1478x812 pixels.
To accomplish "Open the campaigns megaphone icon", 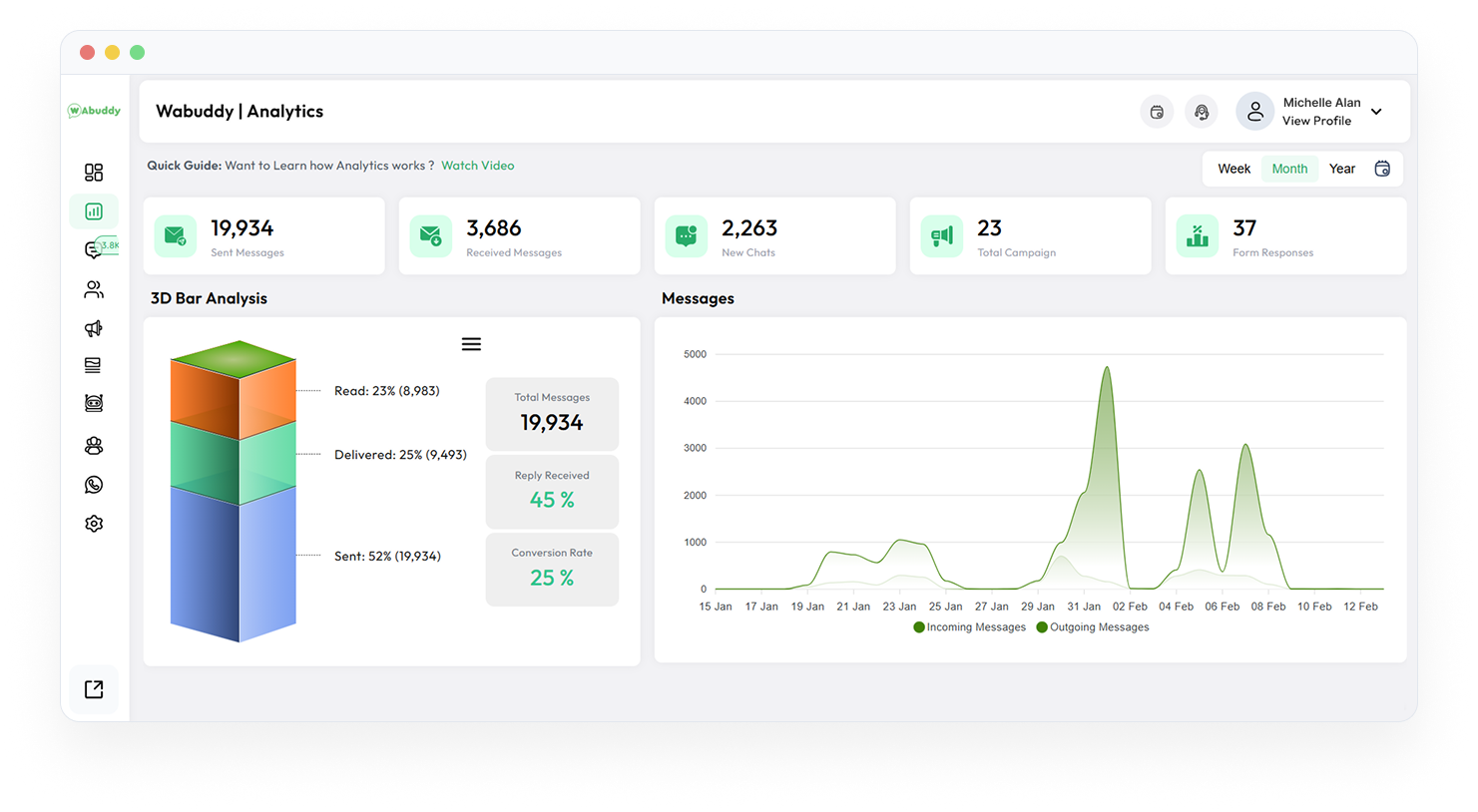I will (x=94, y=328).
